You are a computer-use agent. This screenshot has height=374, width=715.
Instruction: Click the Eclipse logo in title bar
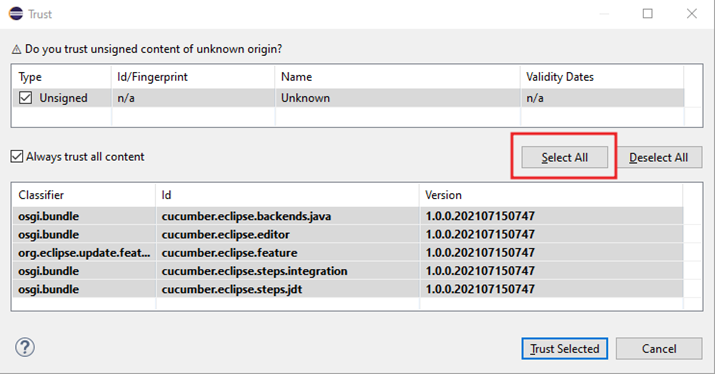(16, 14)
